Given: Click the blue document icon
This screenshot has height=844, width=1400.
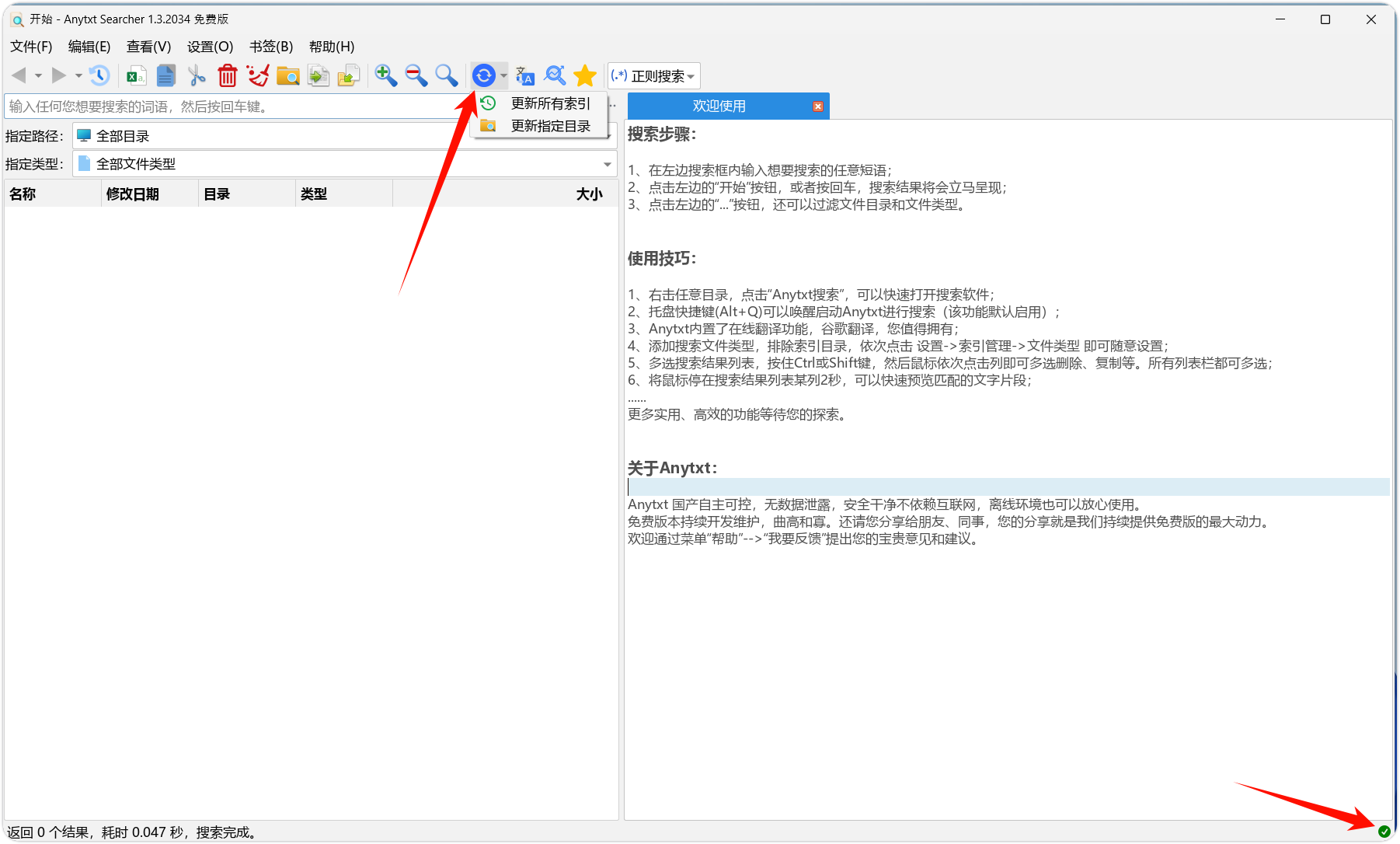Looking at the screenshot, I should (x=166, y=75).
